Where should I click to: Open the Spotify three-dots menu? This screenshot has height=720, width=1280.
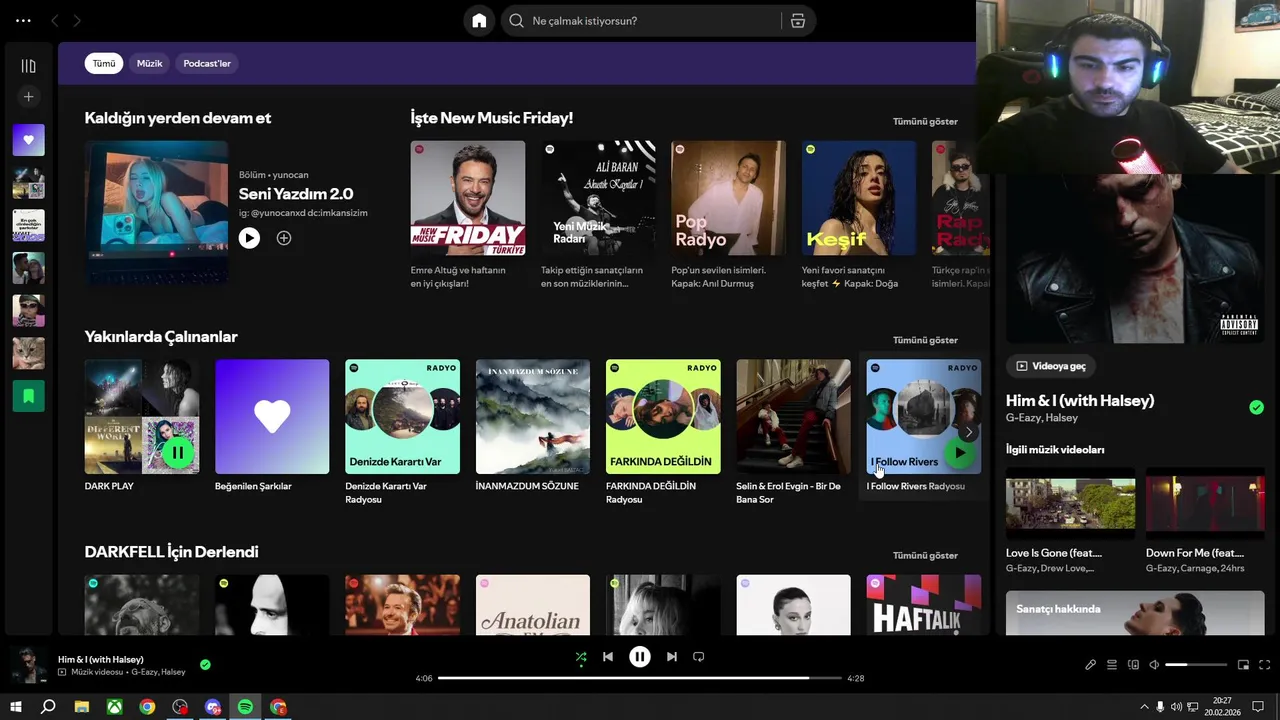coord(23,20)
